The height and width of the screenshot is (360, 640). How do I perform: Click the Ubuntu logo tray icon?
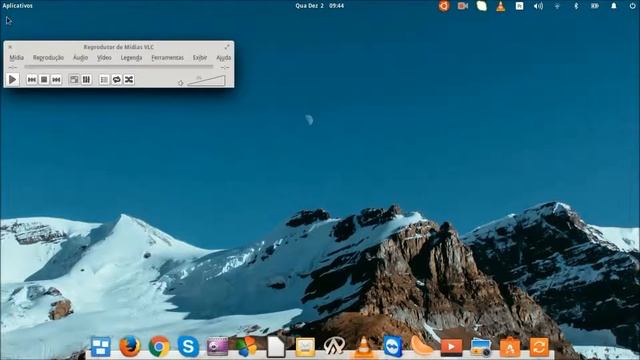coord(444,6)
